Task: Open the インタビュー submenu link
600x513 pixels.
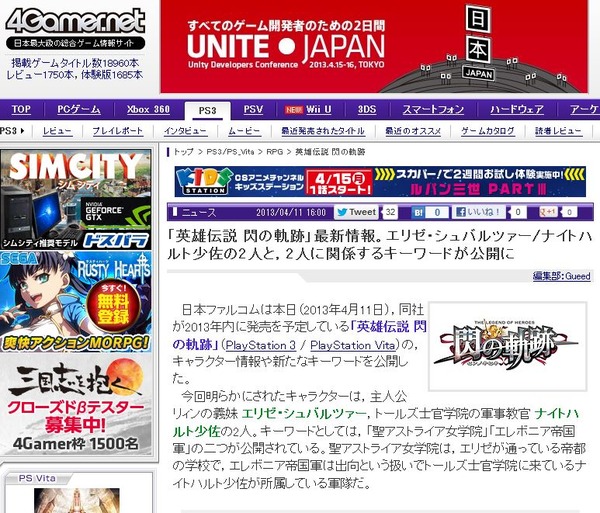Action: click(185, 131)
